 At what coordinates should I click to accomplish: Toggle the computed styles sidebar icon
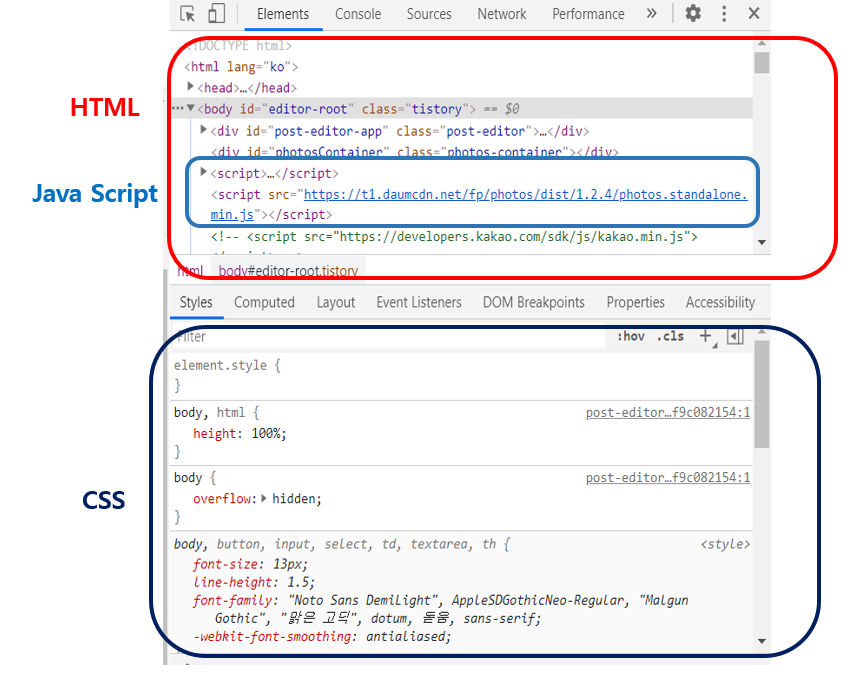tap(735, 337)
